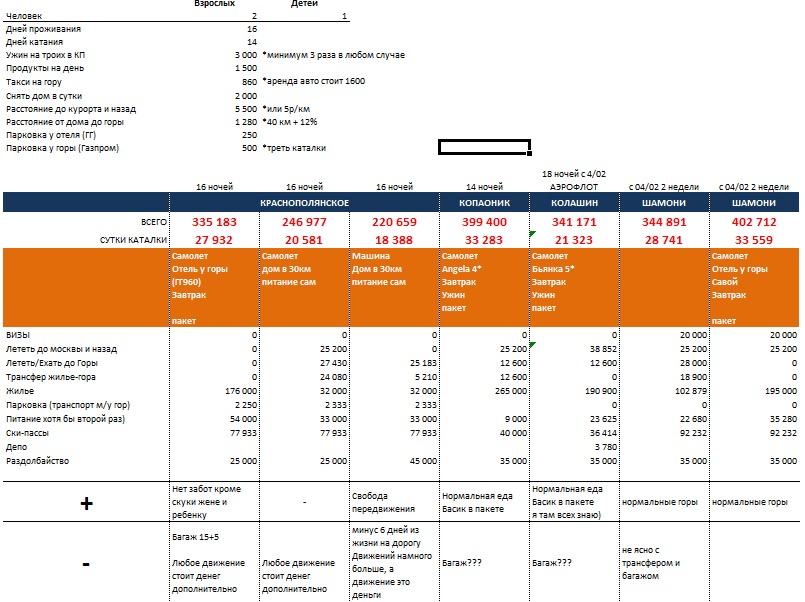This screenshot has width=805, height=602.
Task: Click the red total 220 659
Action: click(x=394, y=222)
